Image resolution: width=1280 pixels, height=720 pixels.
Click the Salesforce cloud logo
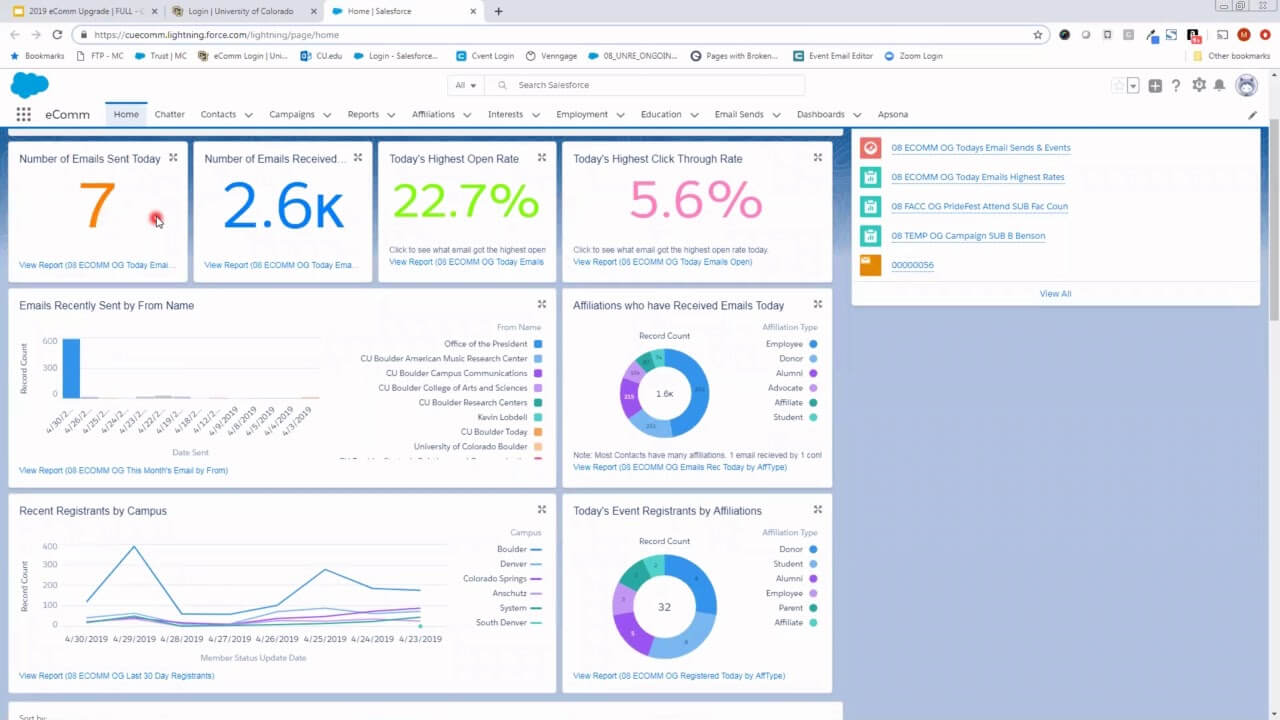[x=30, y=85]
